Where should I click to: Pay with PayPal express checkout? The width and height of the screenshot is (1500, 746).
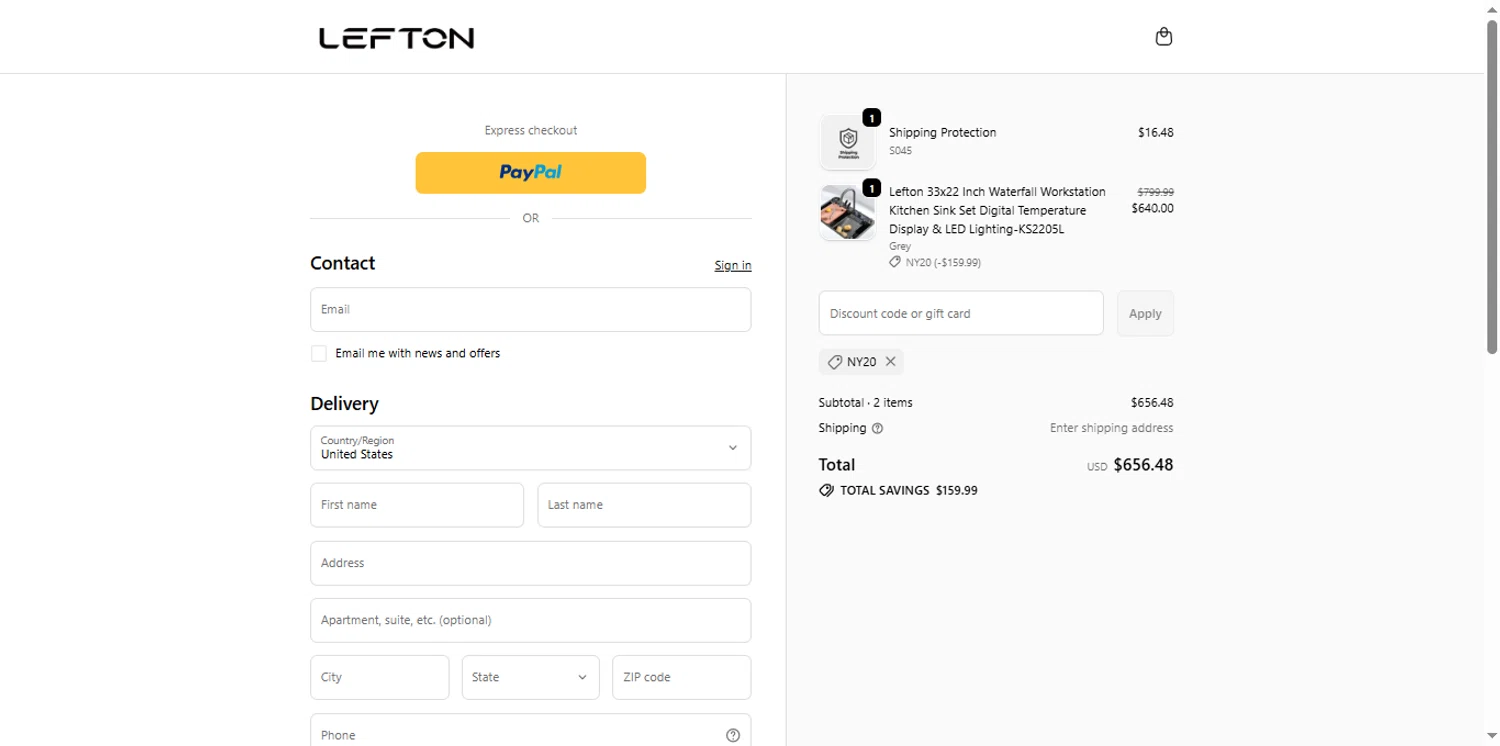coord(531,172)
